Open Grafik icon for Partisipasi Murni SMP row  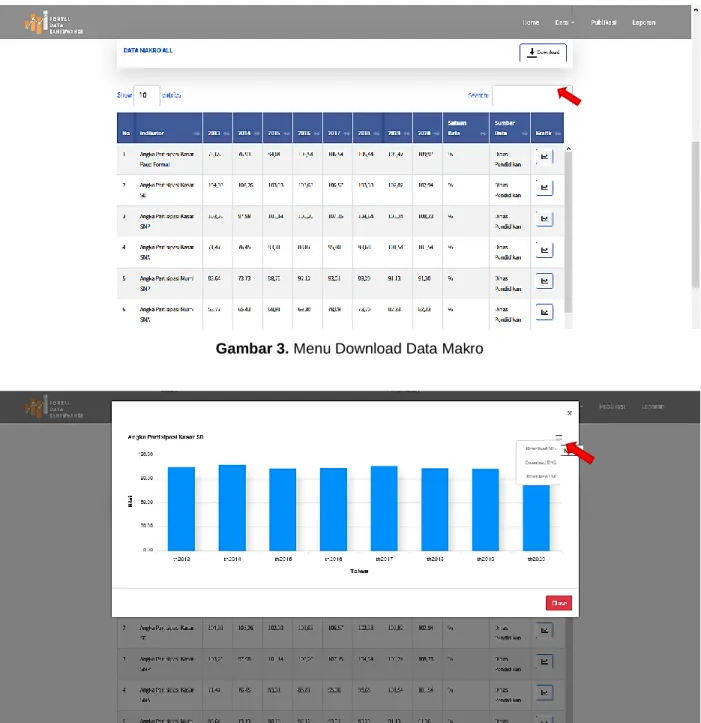tap(544, 281)
